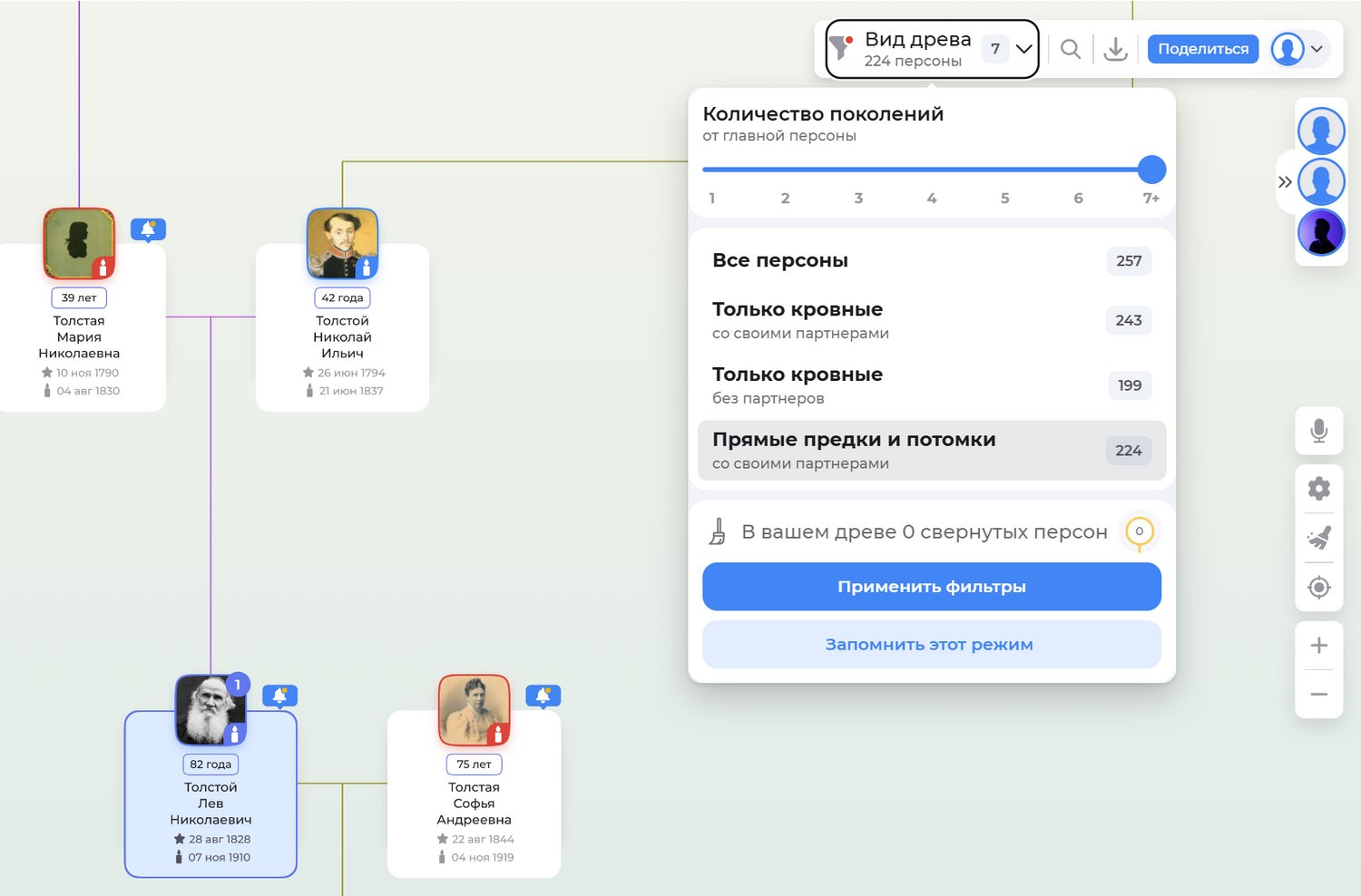Click the download tree icon
1361x896 pixels.
pos(1115,49)
